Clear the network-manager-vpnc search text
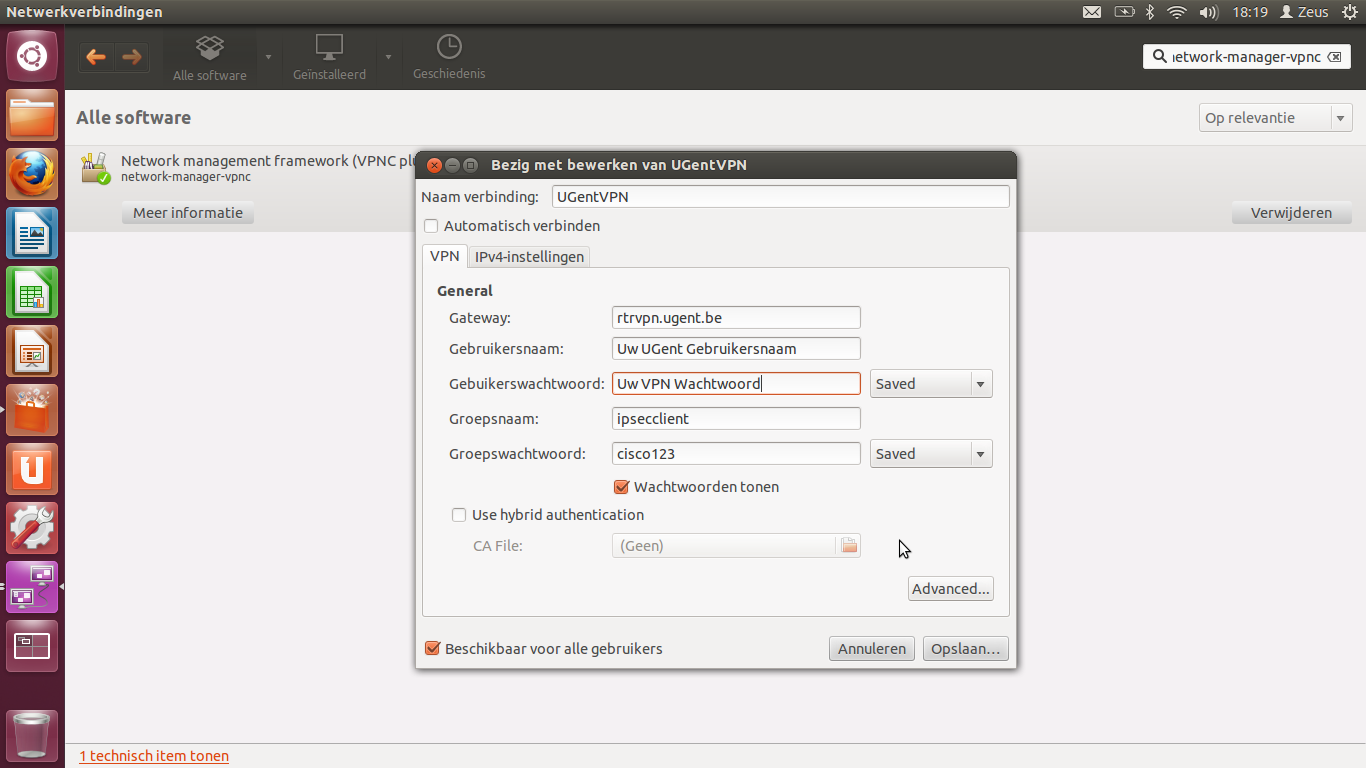The width and height of the screenshot is (1366, 768). click(x=1333, y=57)
